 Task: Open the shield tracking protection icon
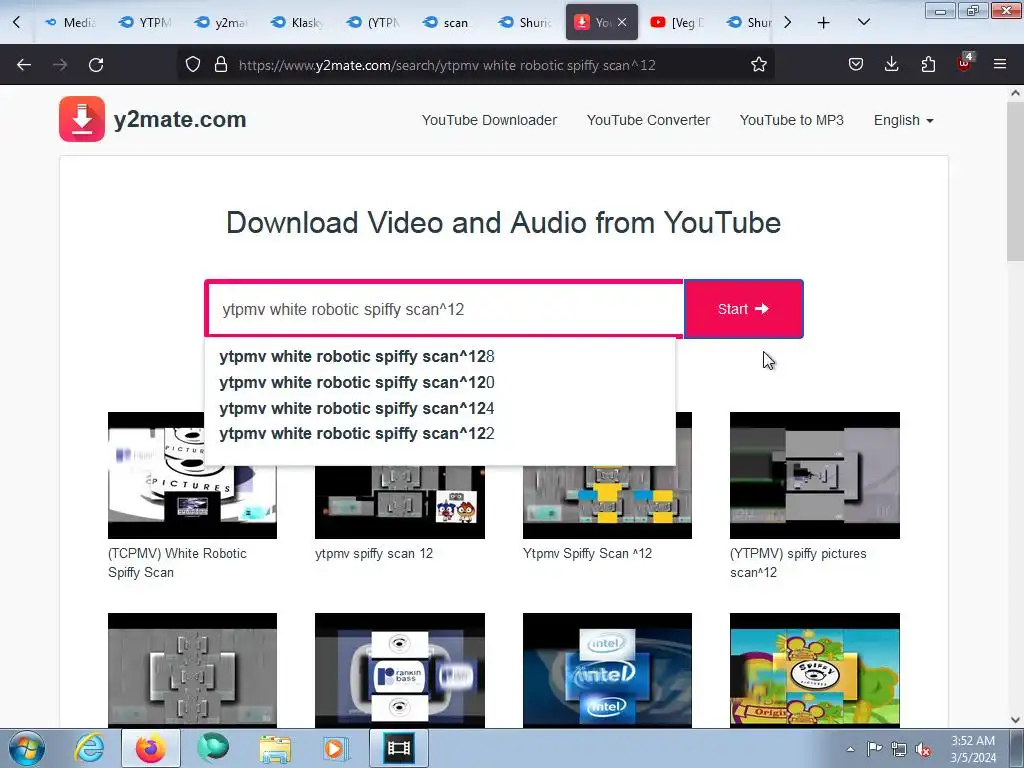pyautogui.click(x=193, y=65)
